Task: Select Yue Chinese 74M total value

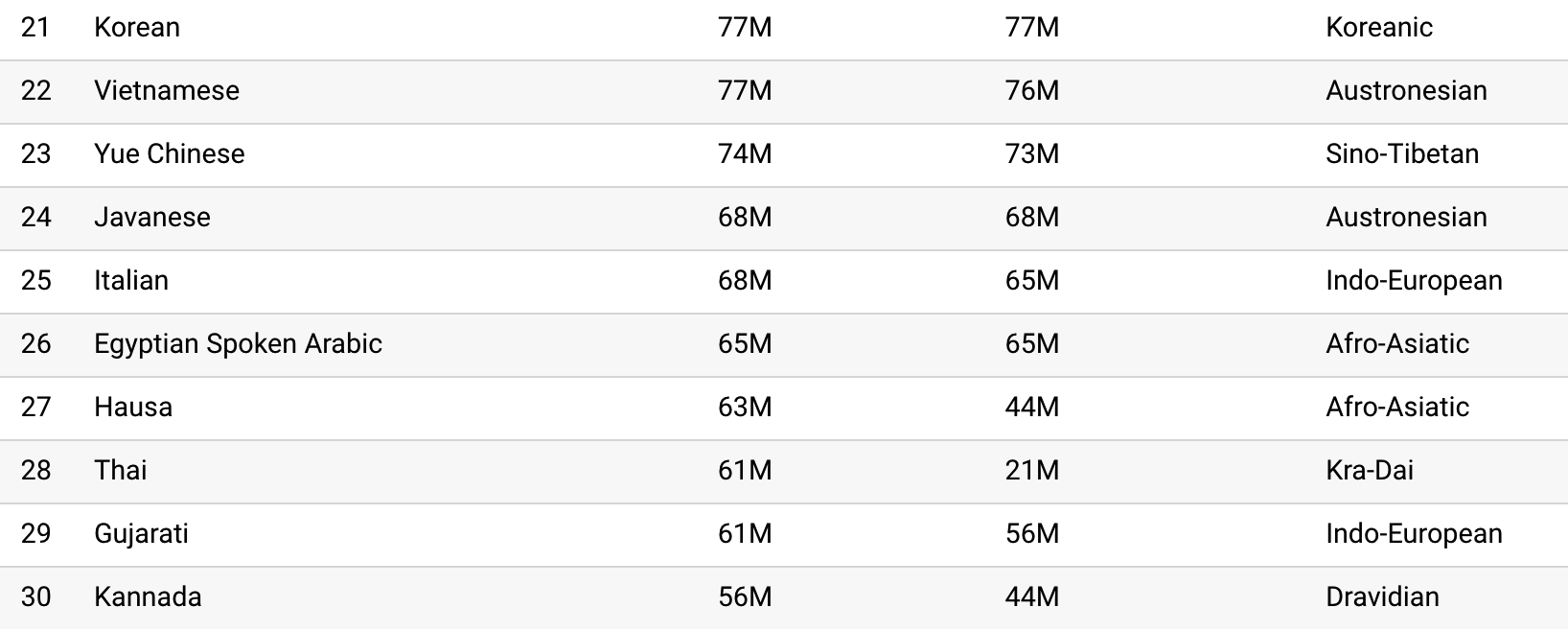Action: click(745, 153)
